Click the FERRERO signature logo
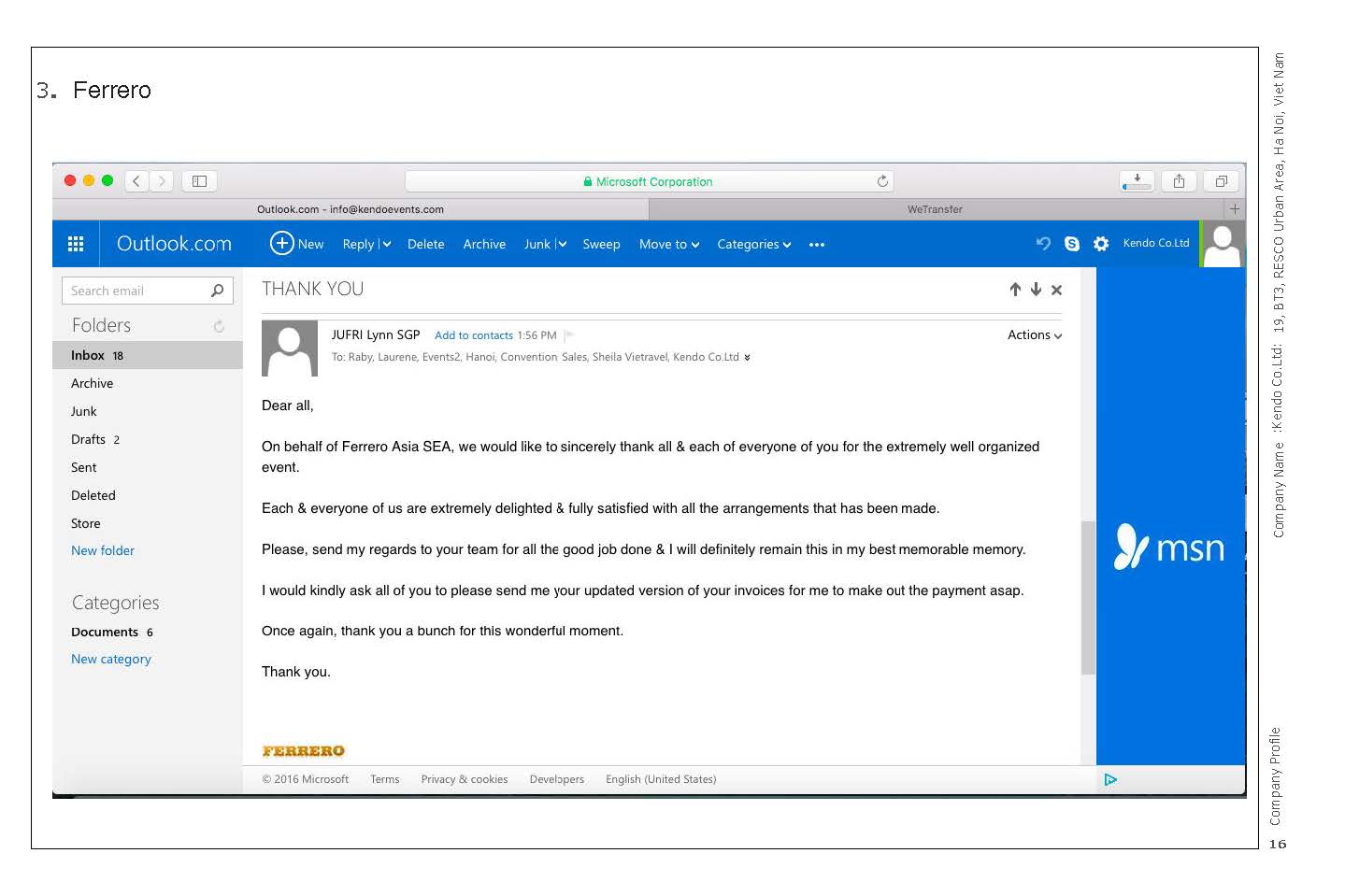Image resolution: width=1345 pixels, height=896 pixels. click(304, 751)
